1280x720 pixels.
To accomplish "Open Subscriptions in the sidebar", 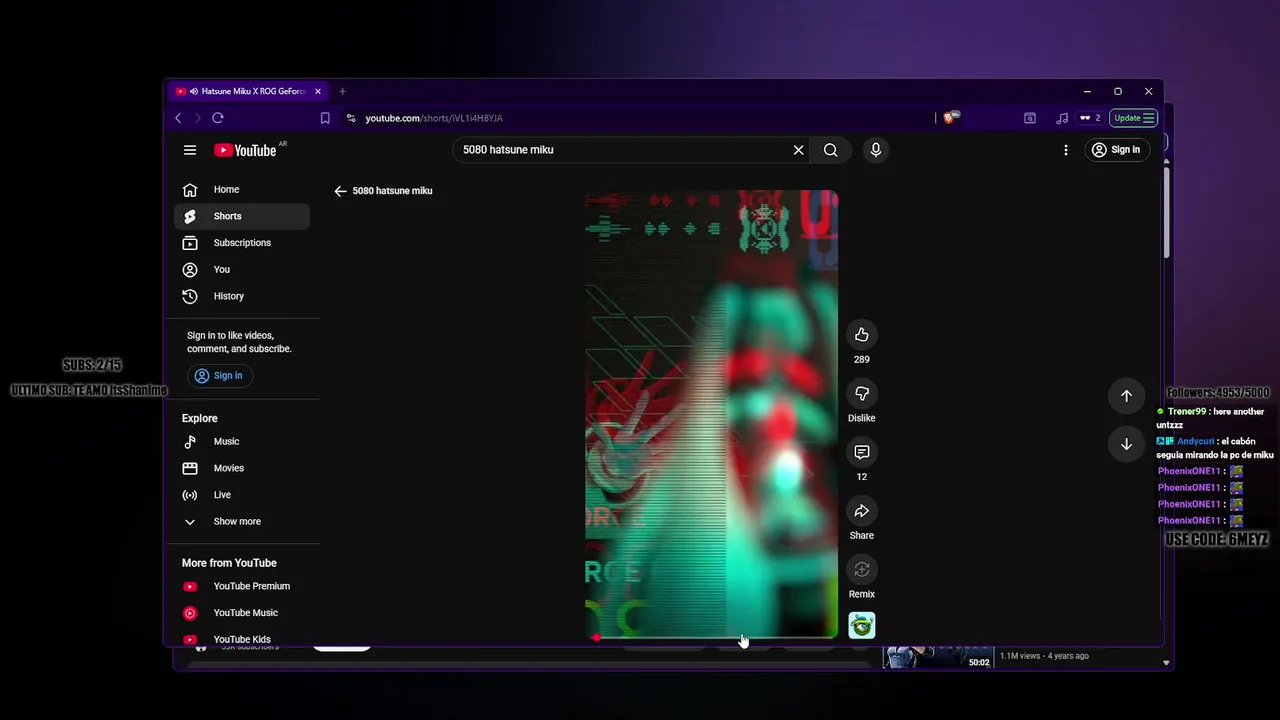I will [241, 243].
